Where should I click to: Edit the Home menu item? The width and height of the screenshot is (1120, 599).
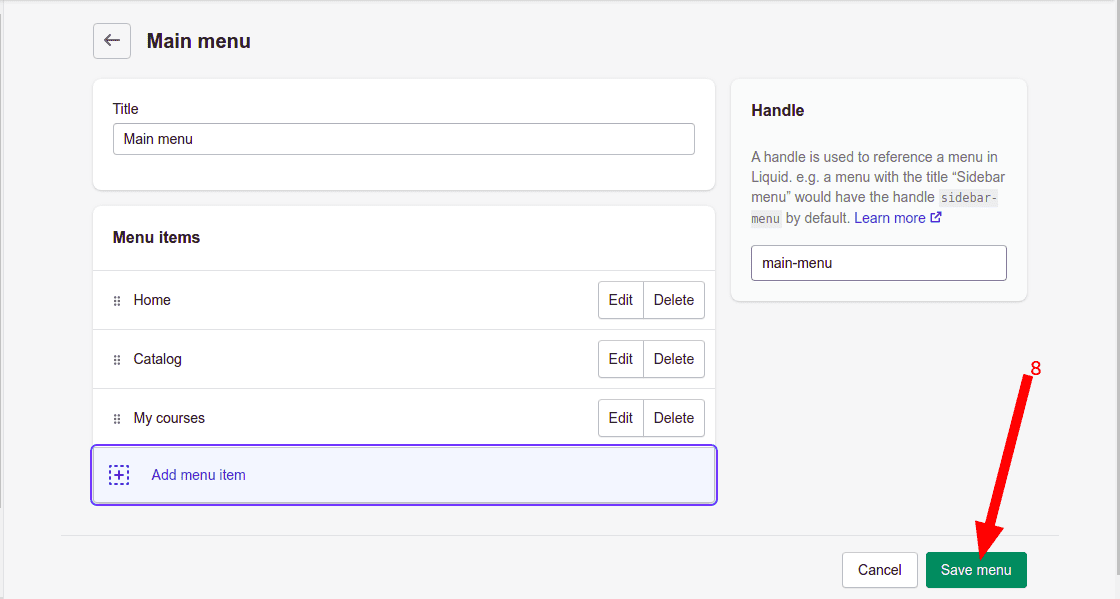tap(620, 300)
